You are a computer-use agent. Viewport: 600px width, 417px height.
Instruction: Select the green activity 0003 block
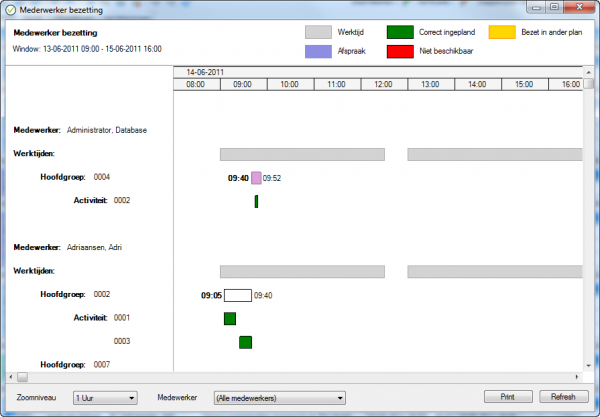246,342
